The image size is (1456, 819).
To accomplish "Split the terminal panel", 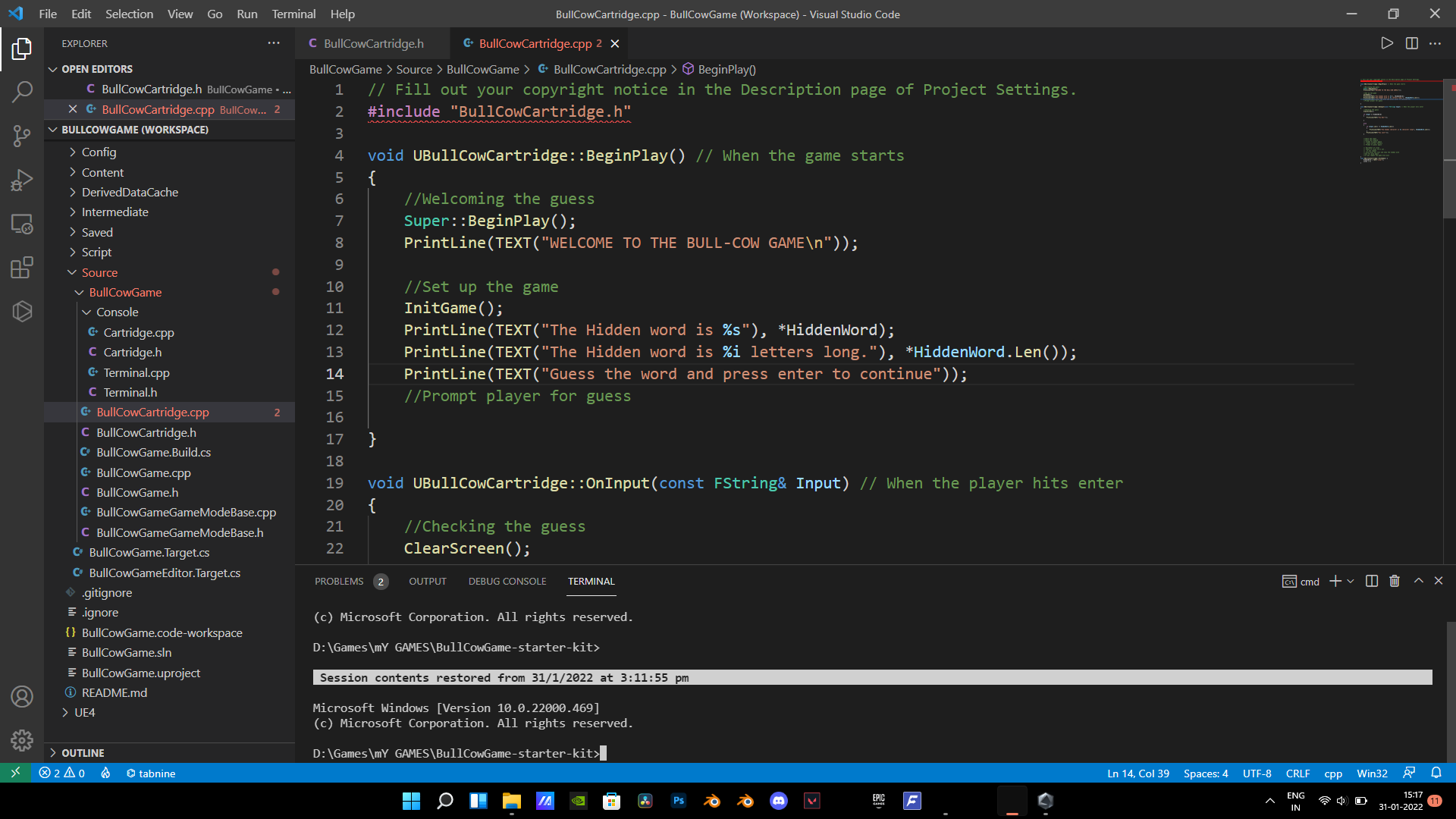I will tap(1371, 581).
